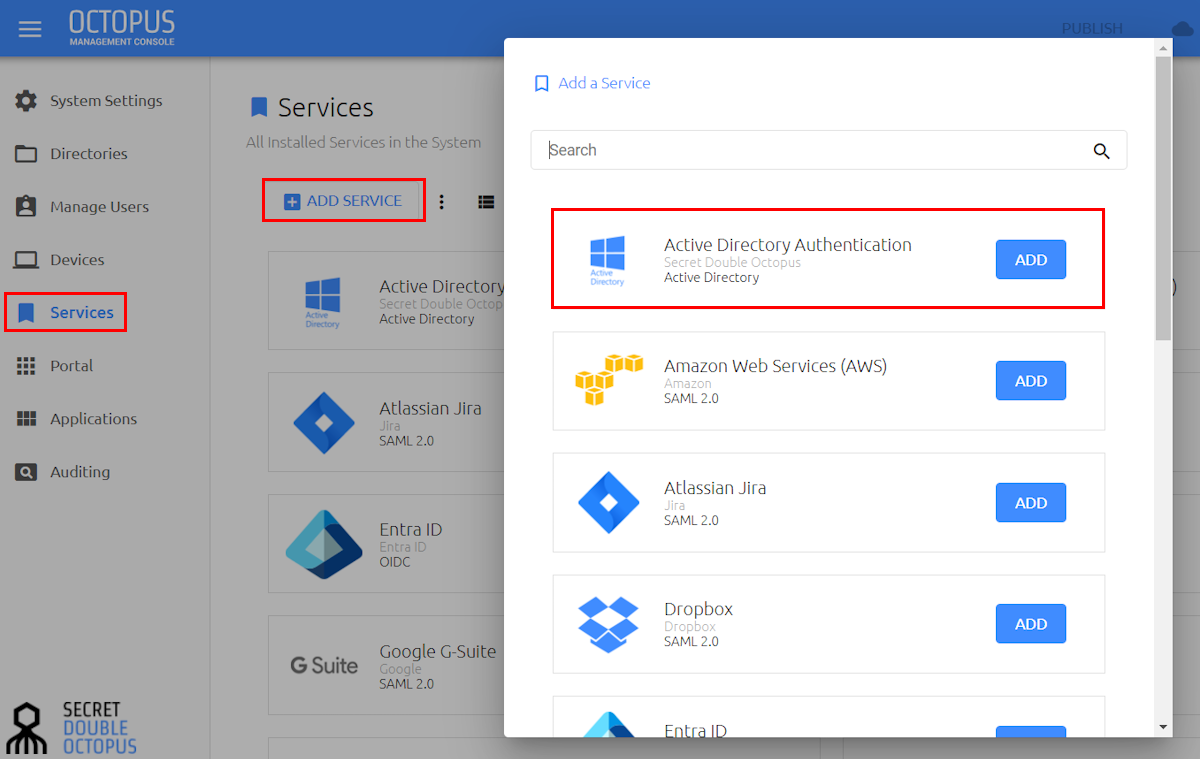Image resolution: width=1200 pixels, height=759 pixels.
Task: Click the Devices laptop icon
Action: (x=26, y=260)
